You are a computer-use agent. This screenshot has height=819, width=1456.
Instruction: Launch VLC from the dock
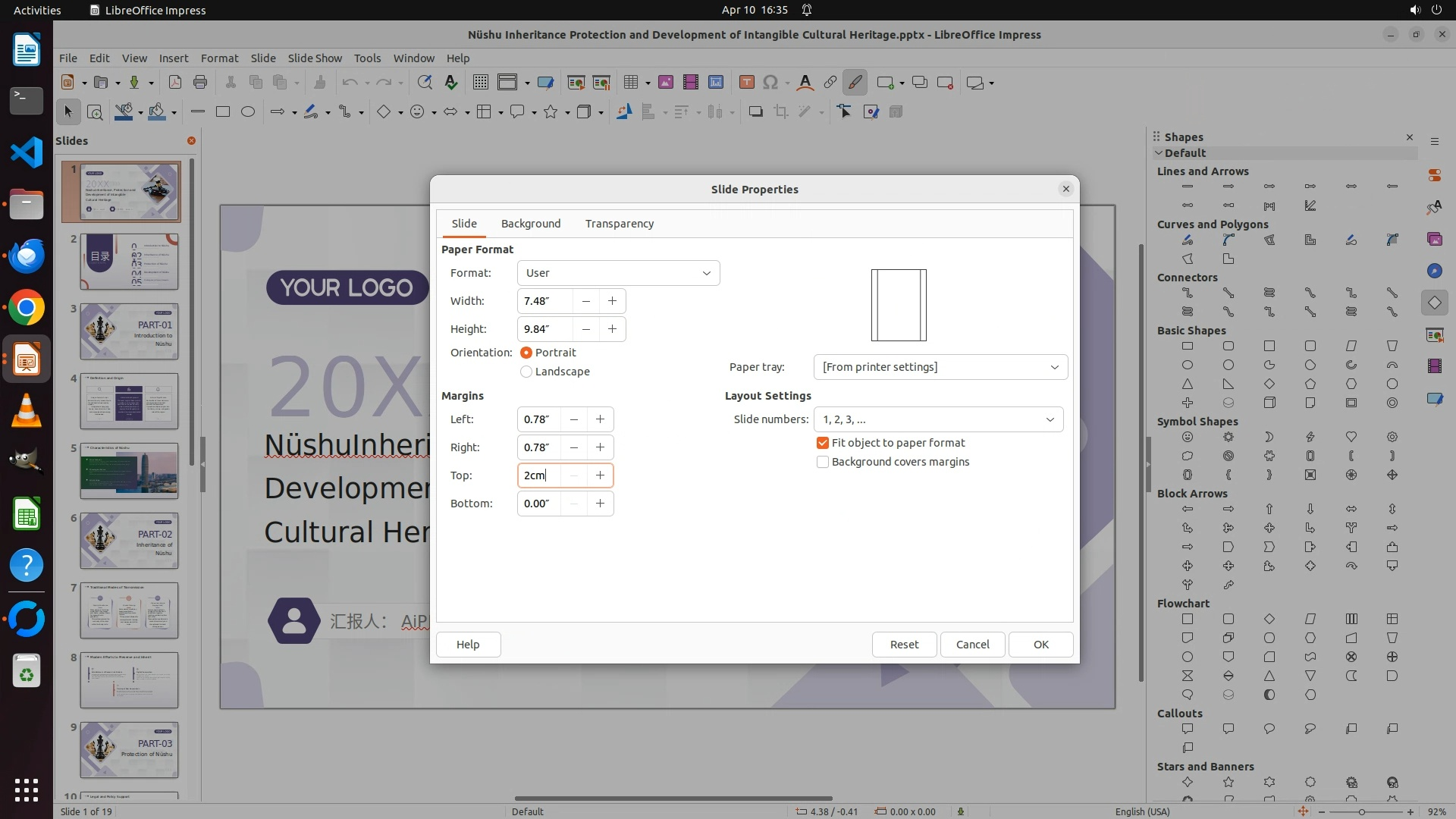27,411
